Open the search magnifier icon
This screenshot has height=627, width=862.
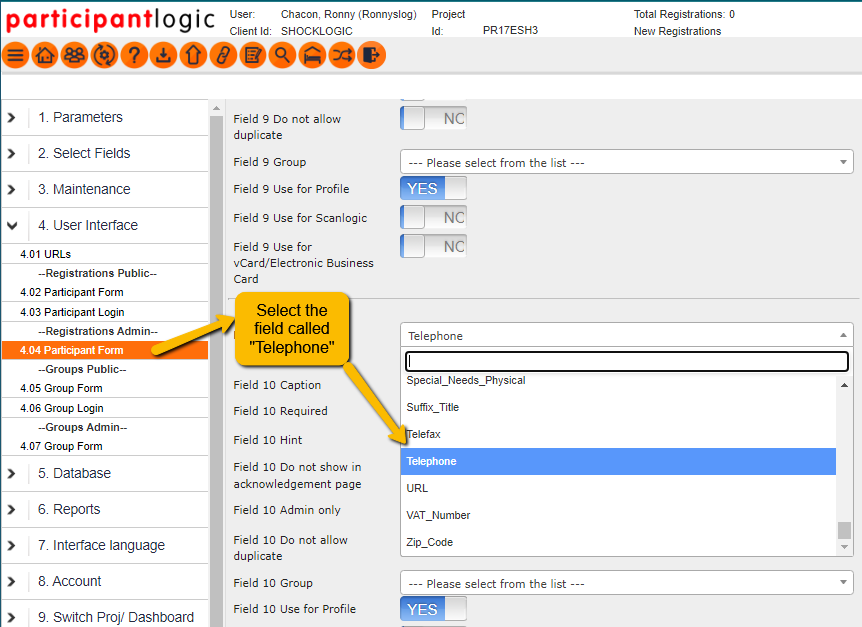282,56
